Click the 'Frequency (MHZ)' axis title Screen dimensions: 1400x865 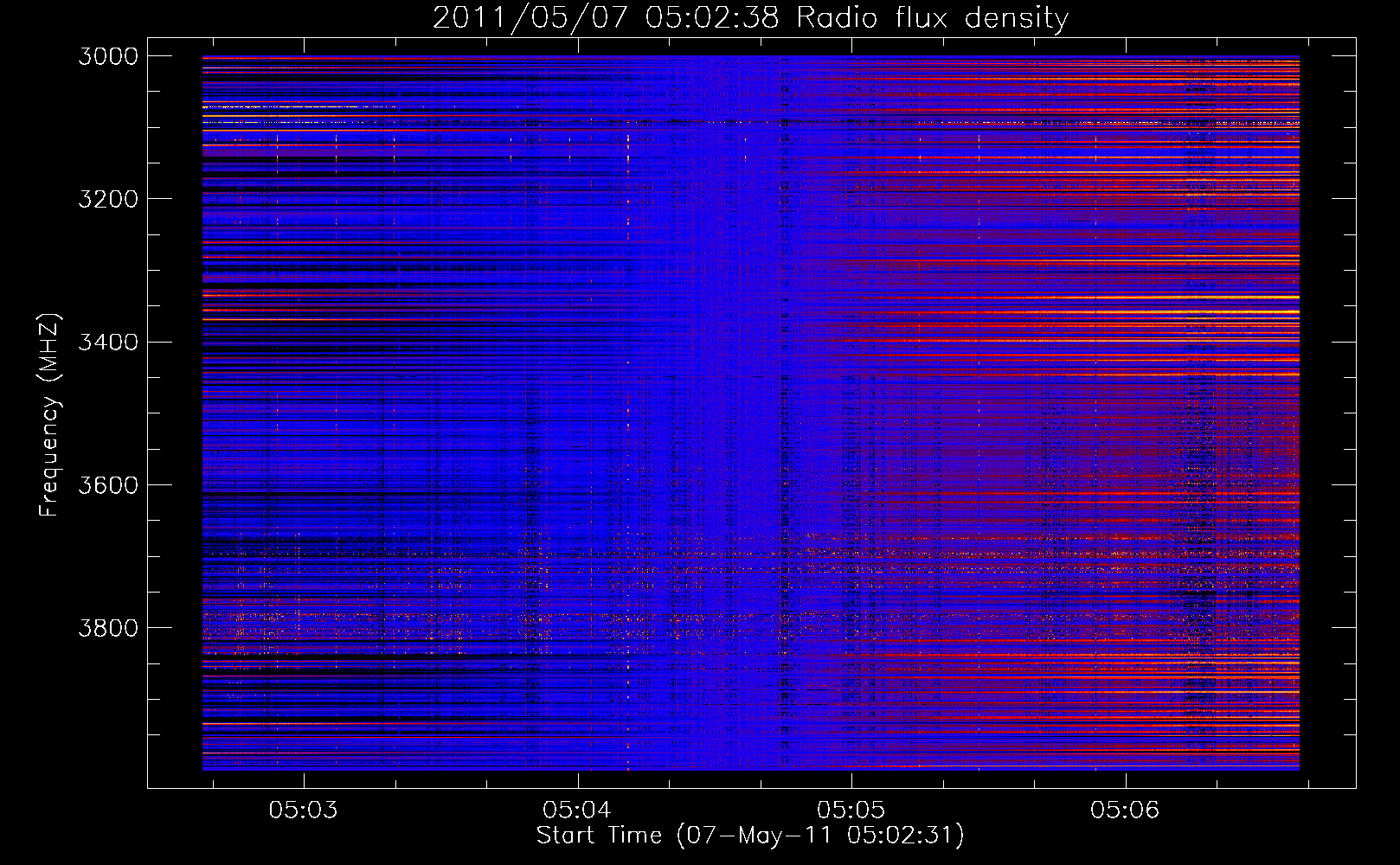[50, 415]
